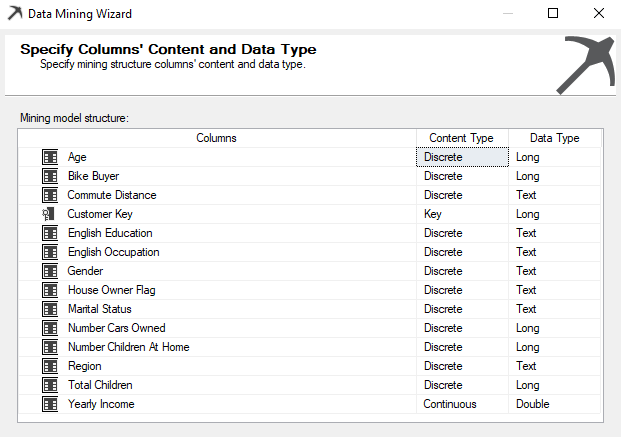Click the Marital Status column icon
The image size is (621, 437).
coord(50,309)
